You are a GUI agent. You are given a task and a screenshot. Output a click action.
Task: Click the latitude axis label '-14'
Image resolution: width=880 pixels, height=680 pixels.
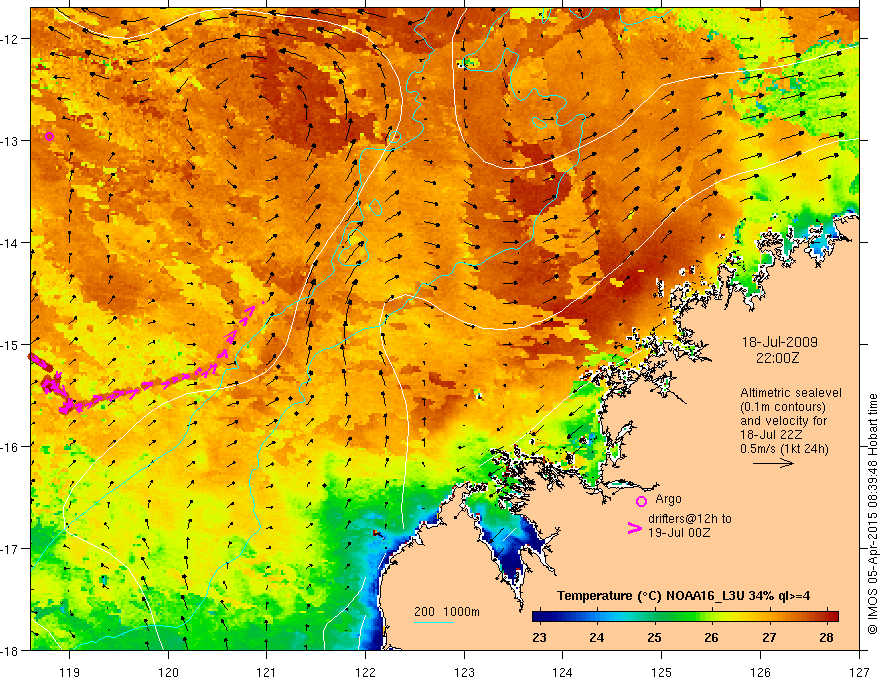10,242
